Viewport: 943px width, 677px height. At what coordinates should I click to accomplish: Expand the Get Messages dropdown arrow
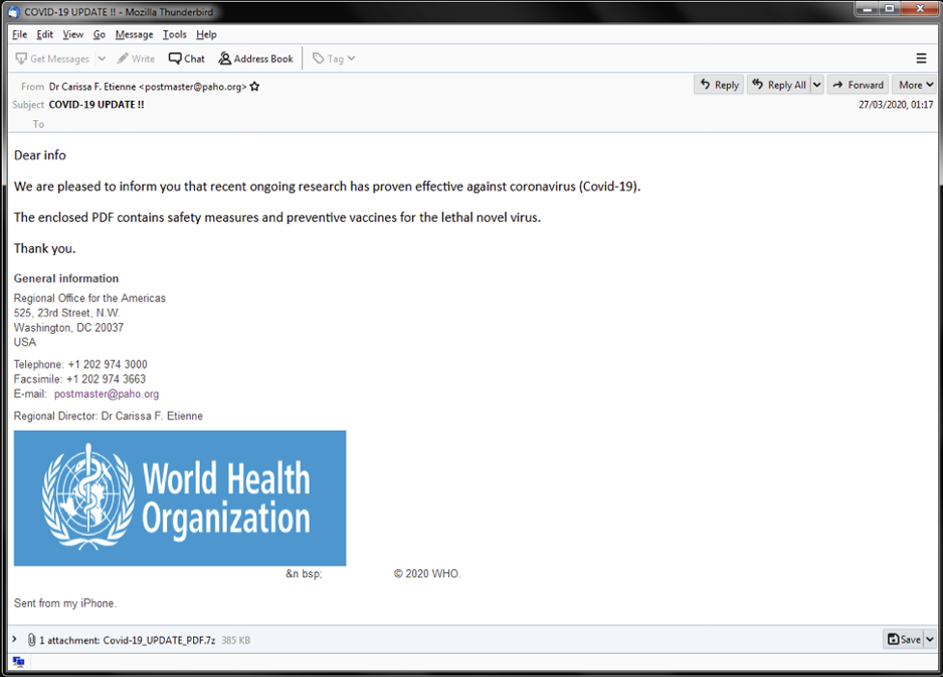pyautogui.click(x=101, y=59)
